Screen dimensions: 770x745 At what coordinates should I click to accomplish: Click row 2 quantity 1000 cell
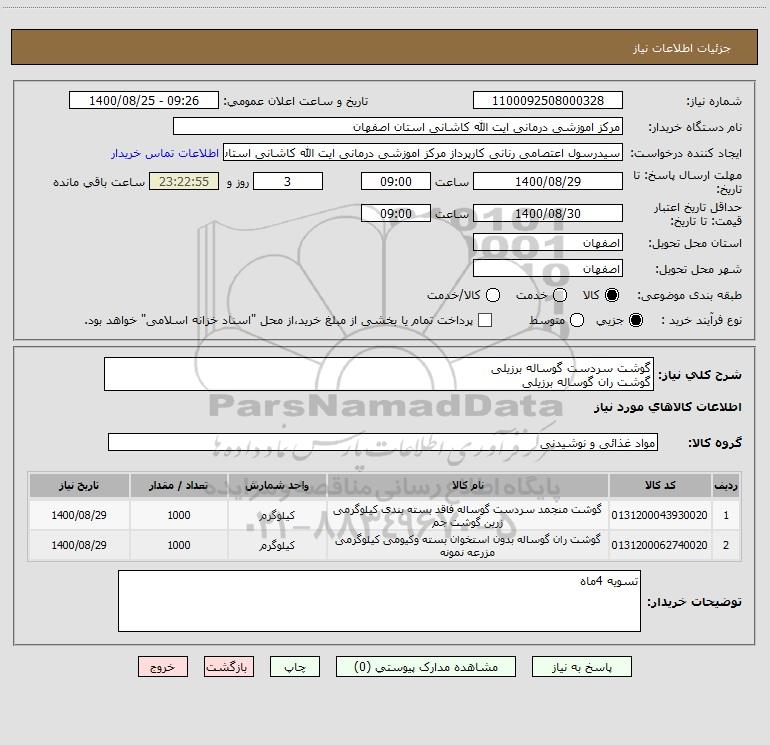click(179, 545)
